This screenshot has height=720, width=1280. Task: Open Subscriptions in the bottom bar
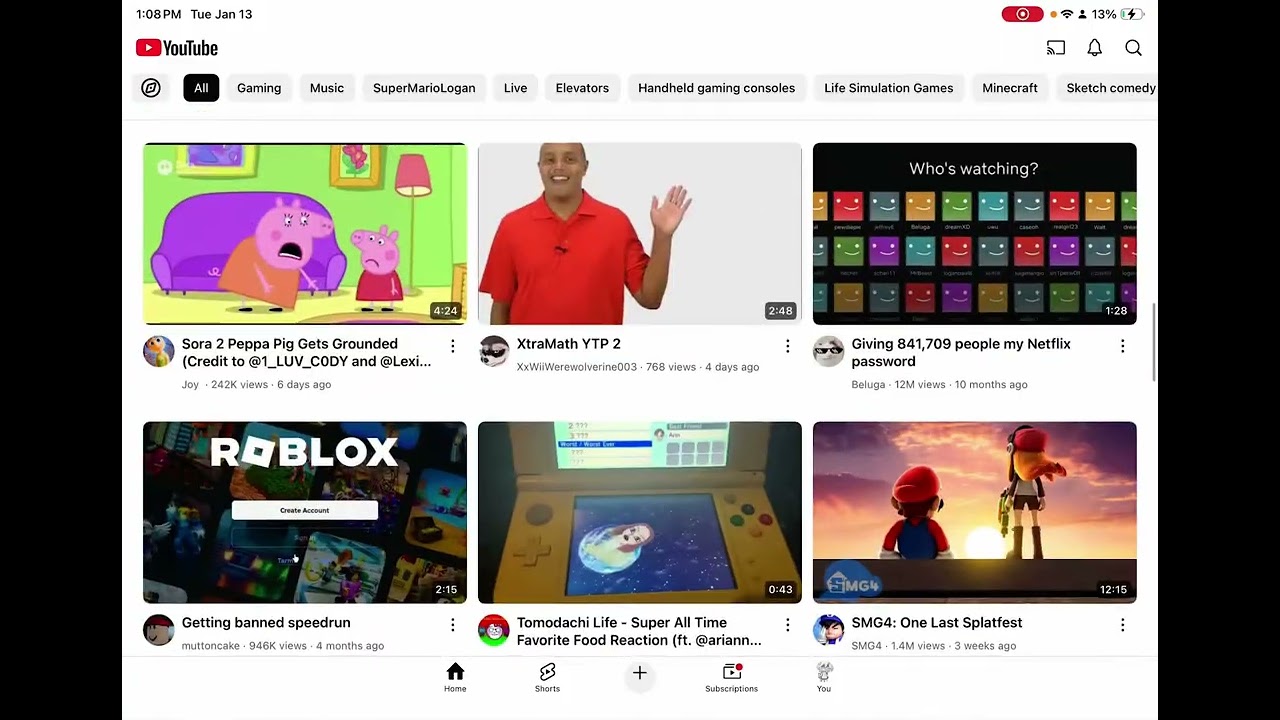tap(731, 677)
